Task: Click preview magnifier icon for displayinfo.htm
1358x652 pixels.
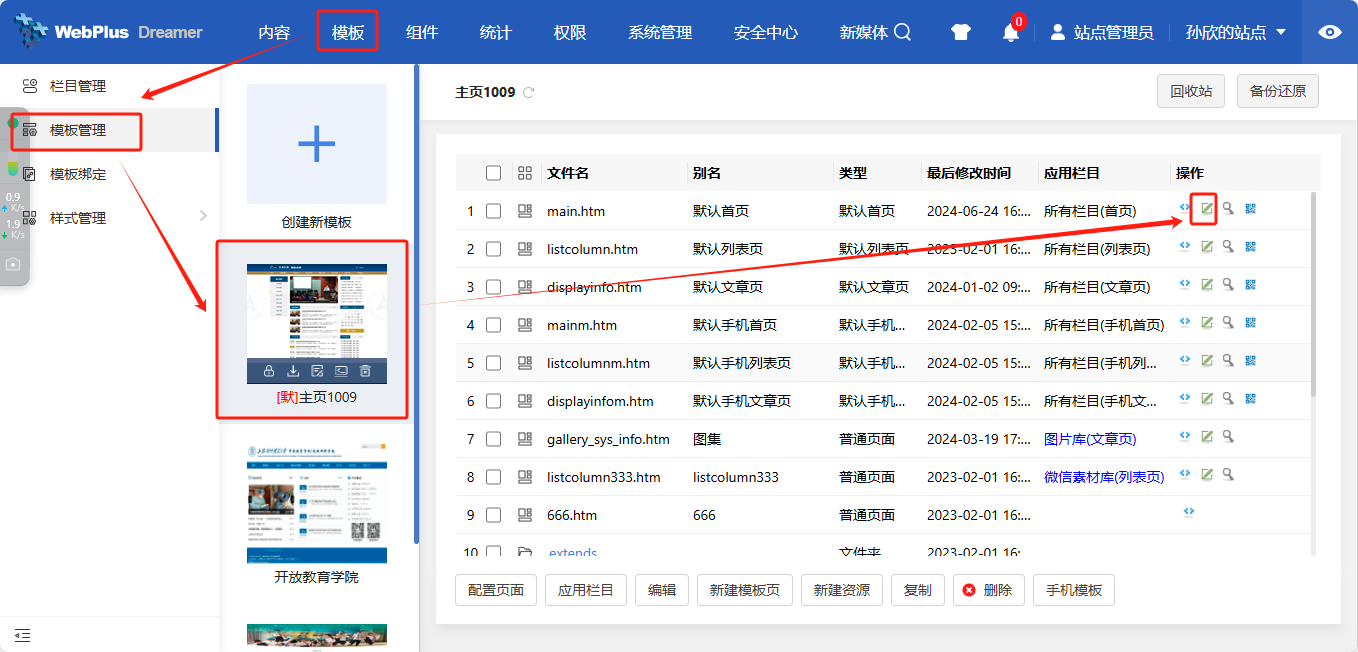Action: pyautogui.click(x=1228, y=285)
